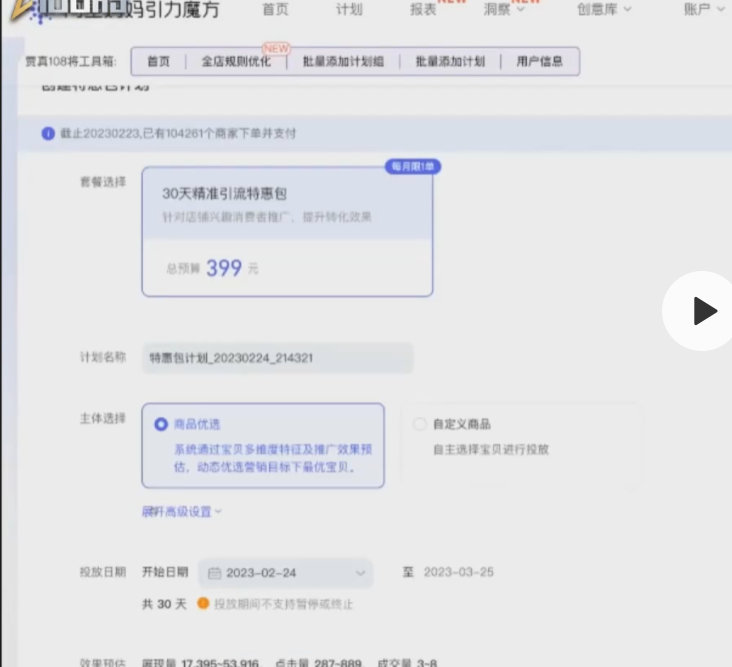The image size is (732, 667).
Task: Select the 商品优选 radio option
Action: 161,424
